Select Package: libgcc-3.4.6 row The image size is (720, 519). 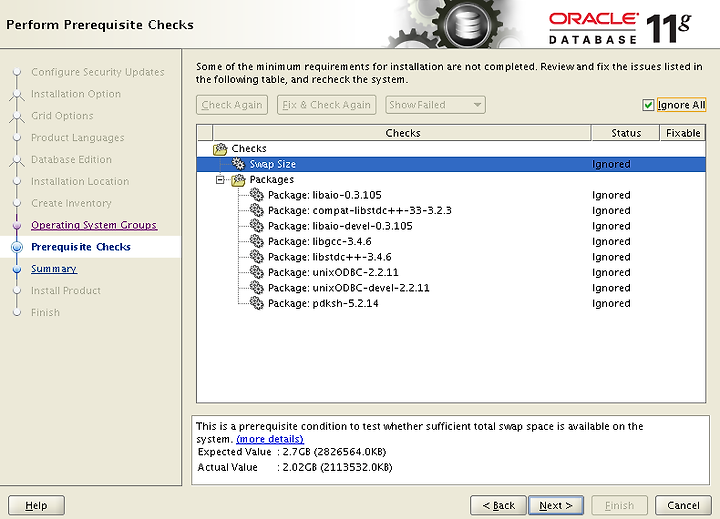pos(451,241)
